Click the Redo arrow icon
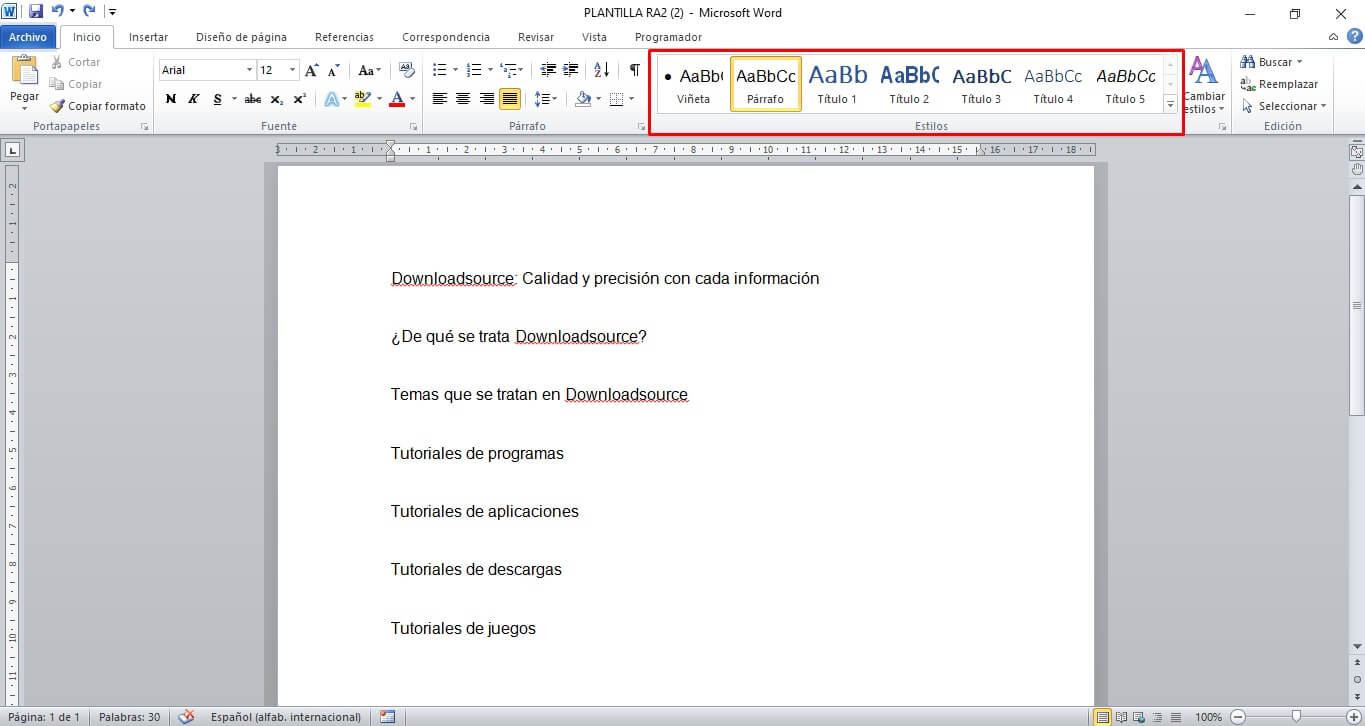This screenshot has height=726, width=1365. (90, 12)
